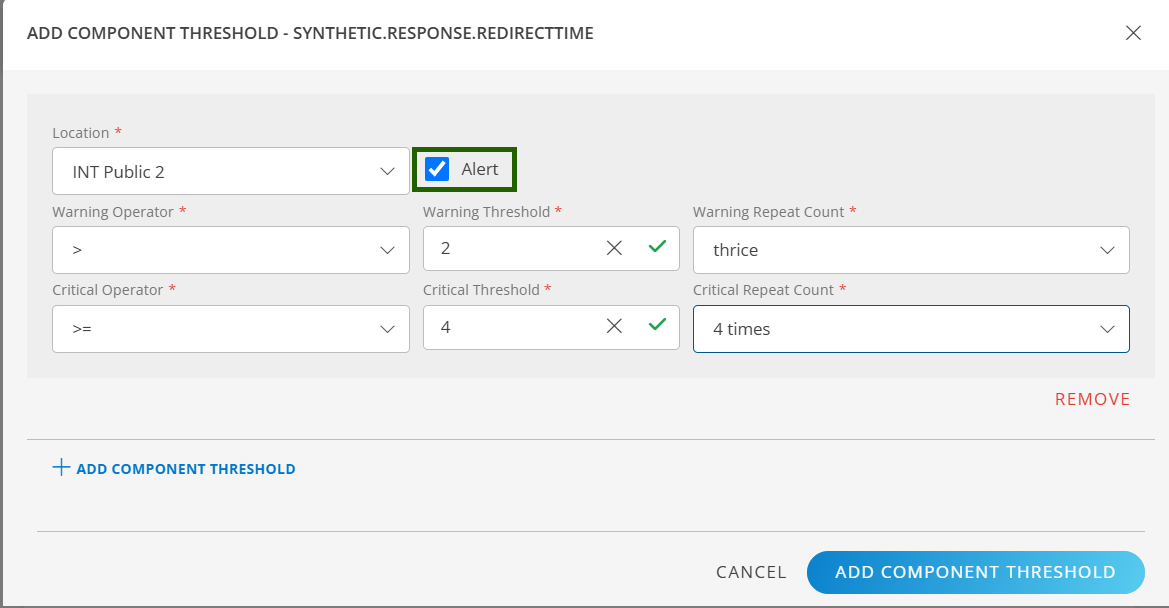
Task: Open Critical Repeat Count showing 4 times
Action: point(910,329)
